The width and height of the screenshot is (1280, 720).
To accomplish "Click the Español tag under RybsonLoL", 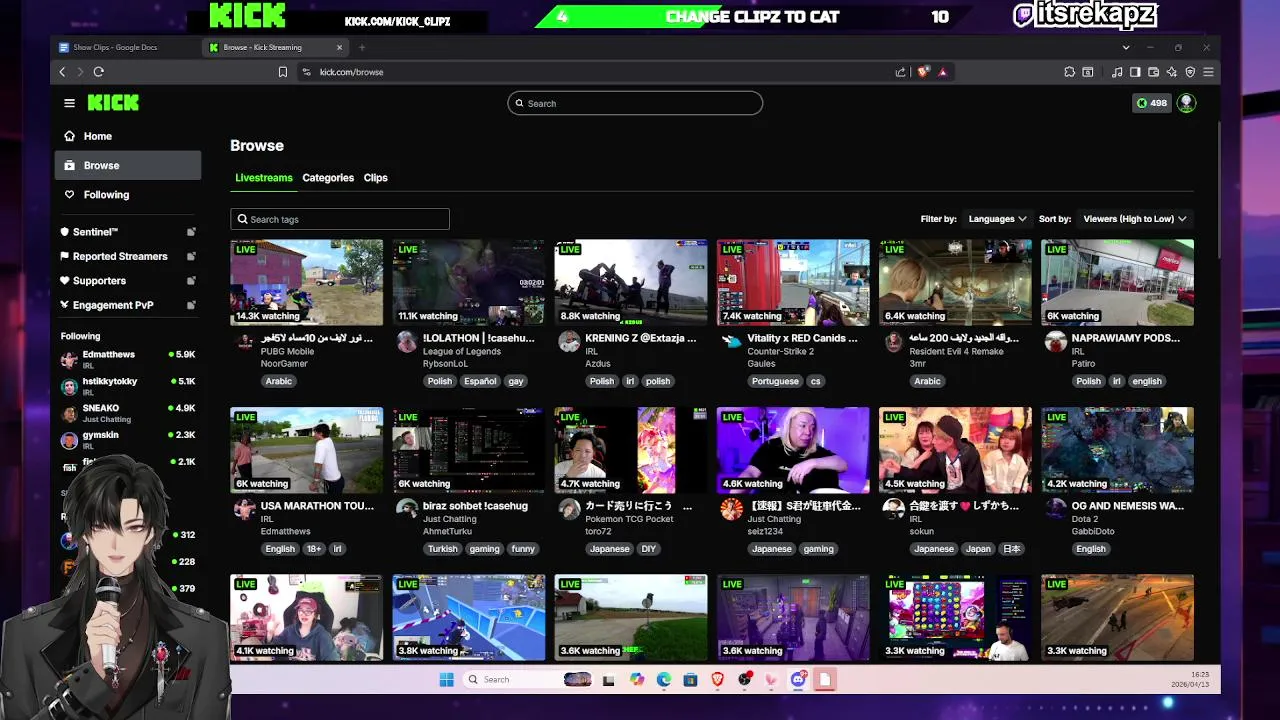I will (480, 381).
